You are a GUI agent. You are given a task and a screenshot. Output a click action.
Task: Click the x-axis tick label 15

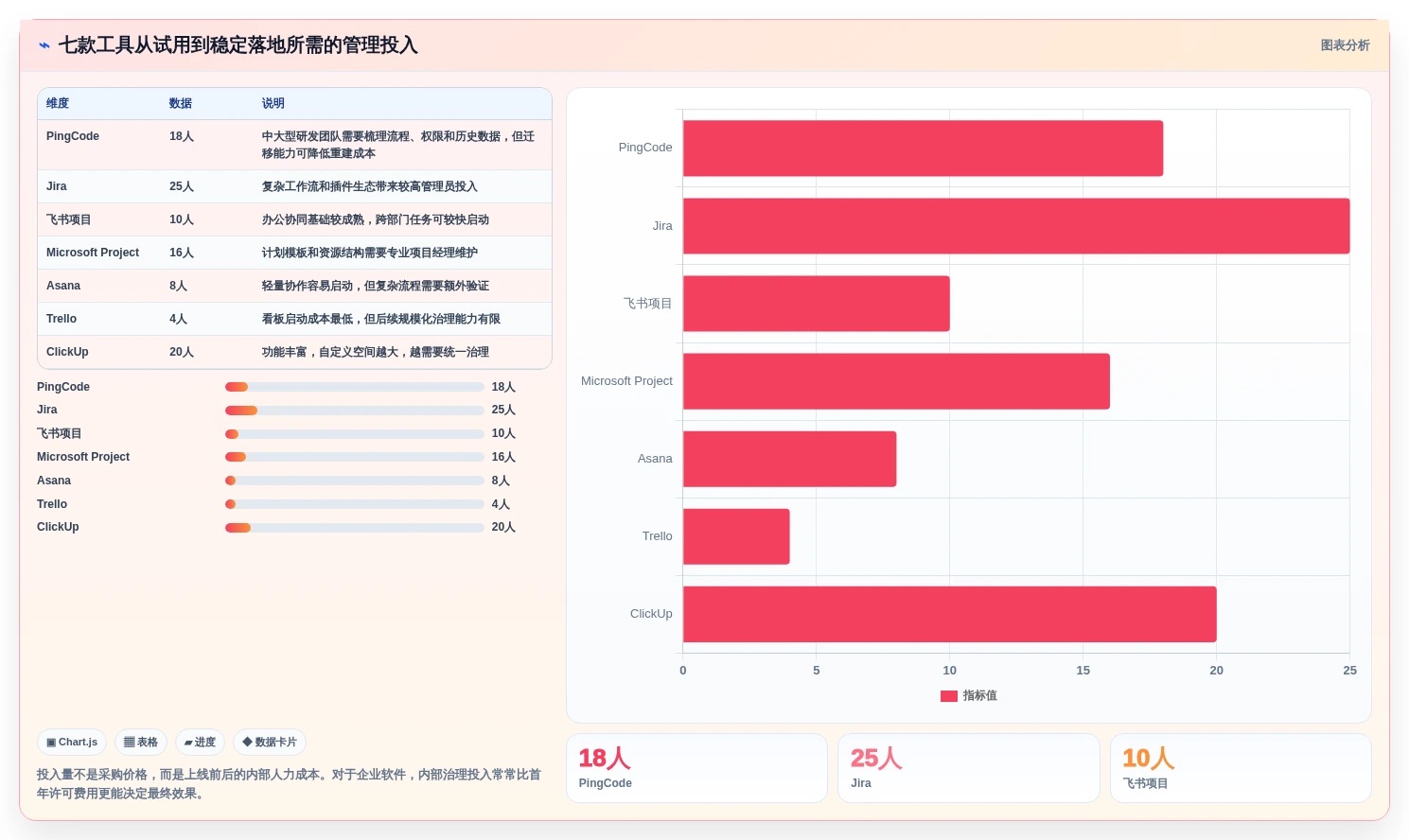coord(1083,671)
